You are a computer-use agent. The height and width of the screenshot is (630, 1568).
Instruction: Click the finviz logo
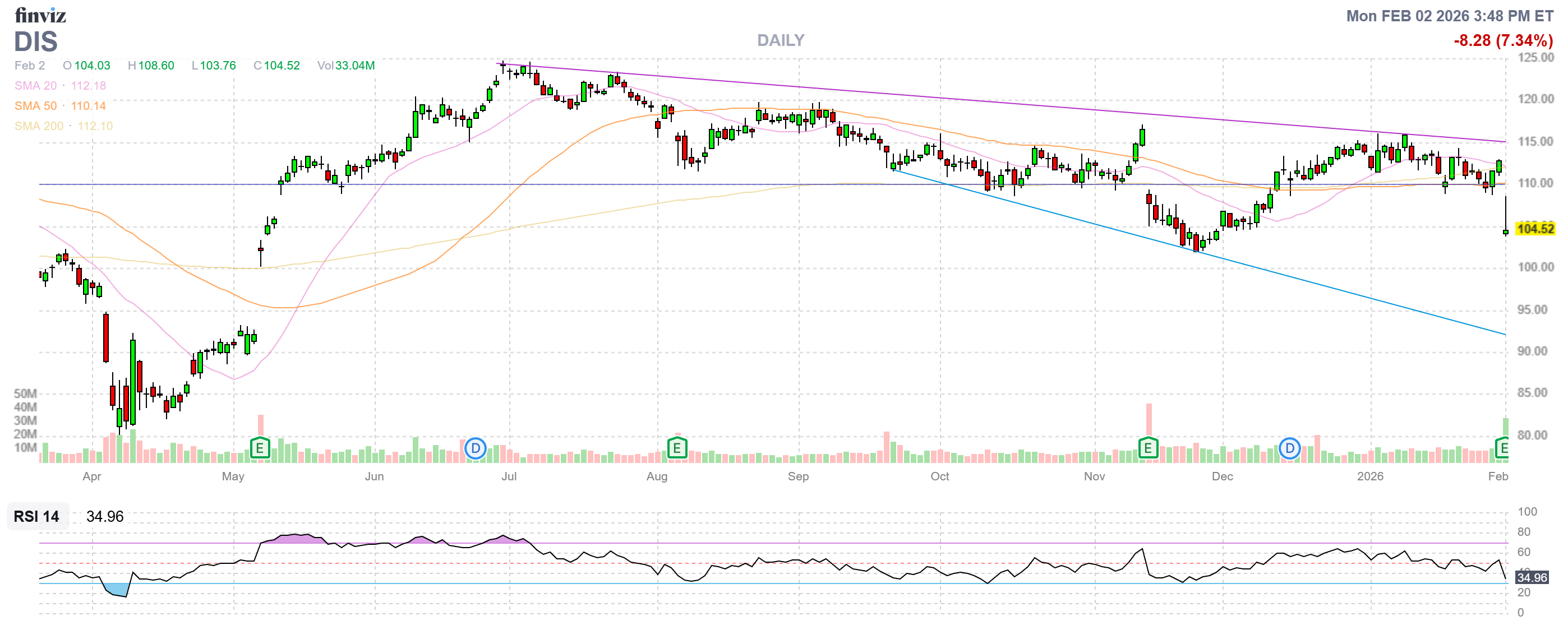(x=40, y=15)
